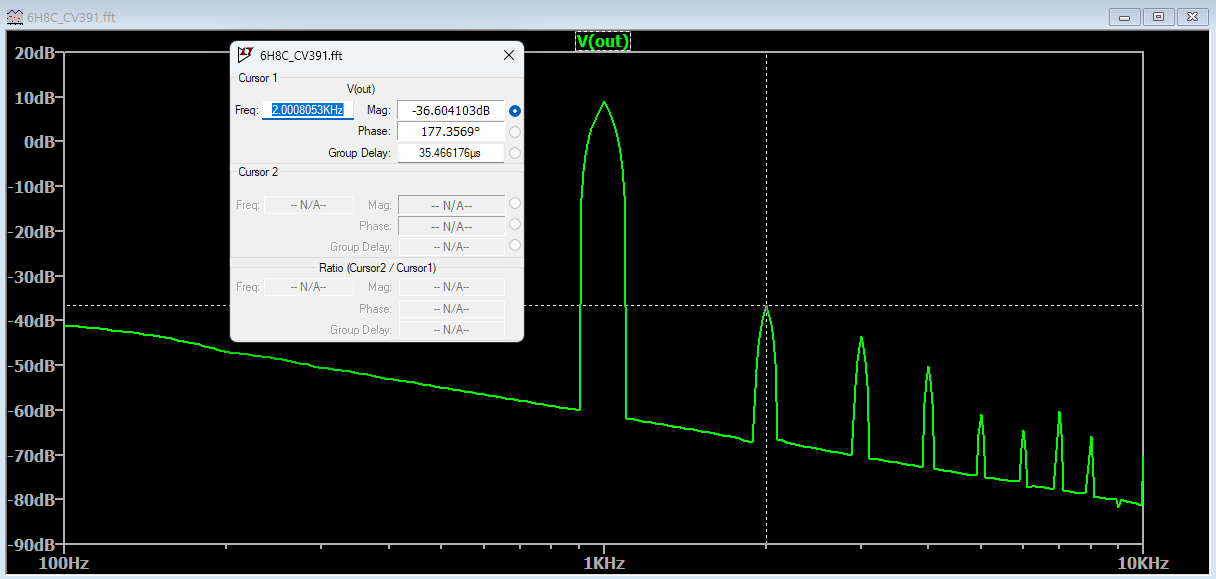The width and height of the screenshot is (1216, 579).
Task: Click the 1KHz fundamental peak on trace
Action: pyautogui.click(x=604, y=102)
